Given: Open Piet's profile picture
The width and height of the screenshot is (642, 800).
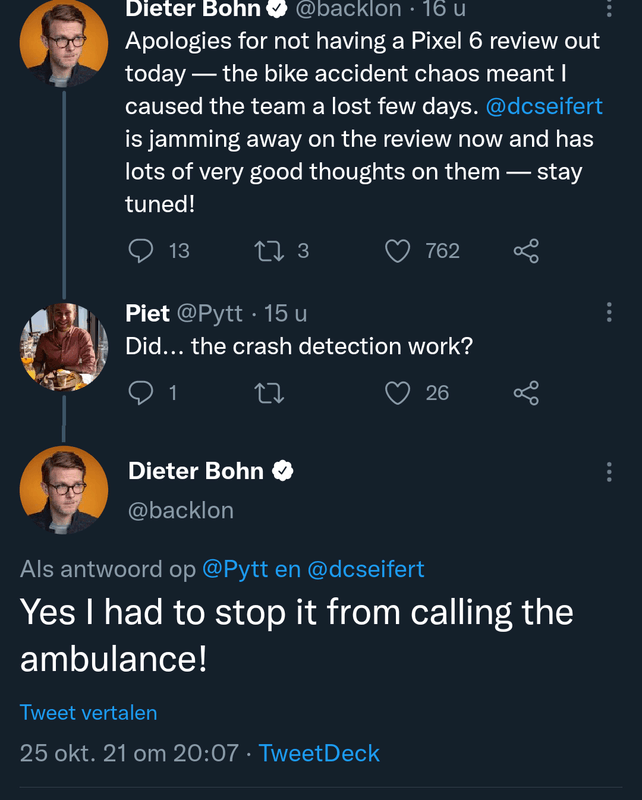Looking at the screenshot, I should point(64,346).
